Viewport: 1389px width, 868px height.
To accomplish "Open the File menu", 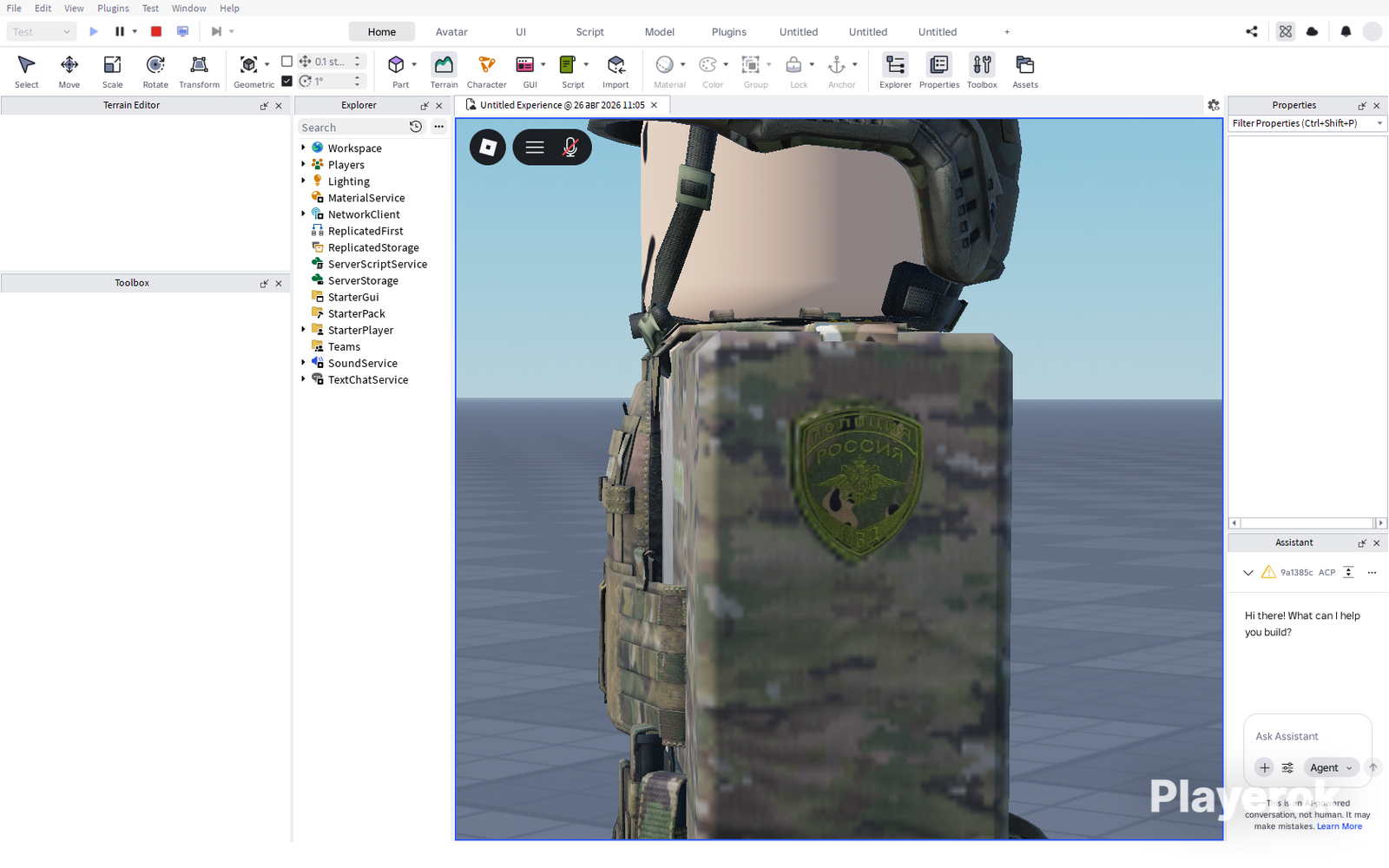I will coord(14,8).
